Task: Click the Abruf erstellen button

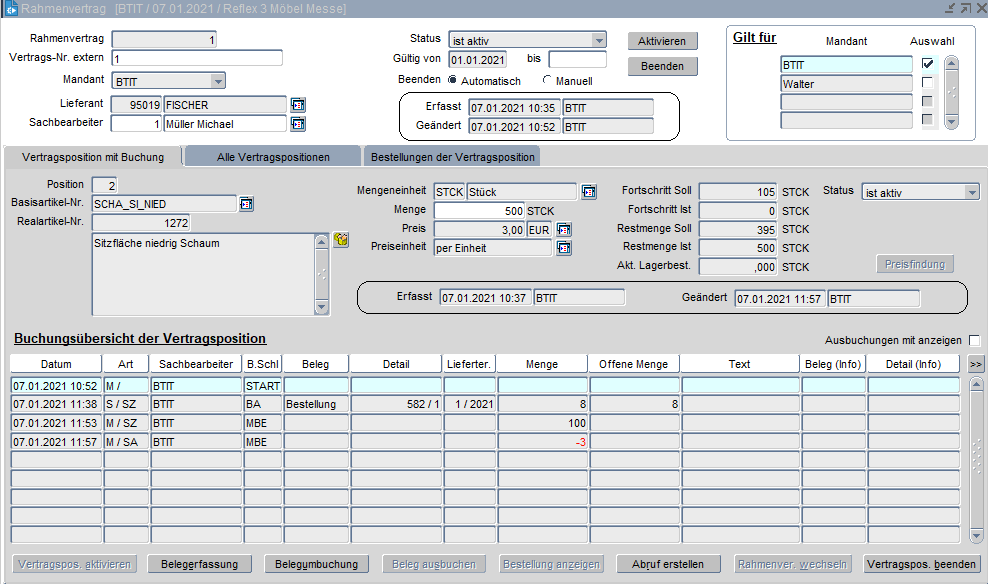Action: coord(667,564)
